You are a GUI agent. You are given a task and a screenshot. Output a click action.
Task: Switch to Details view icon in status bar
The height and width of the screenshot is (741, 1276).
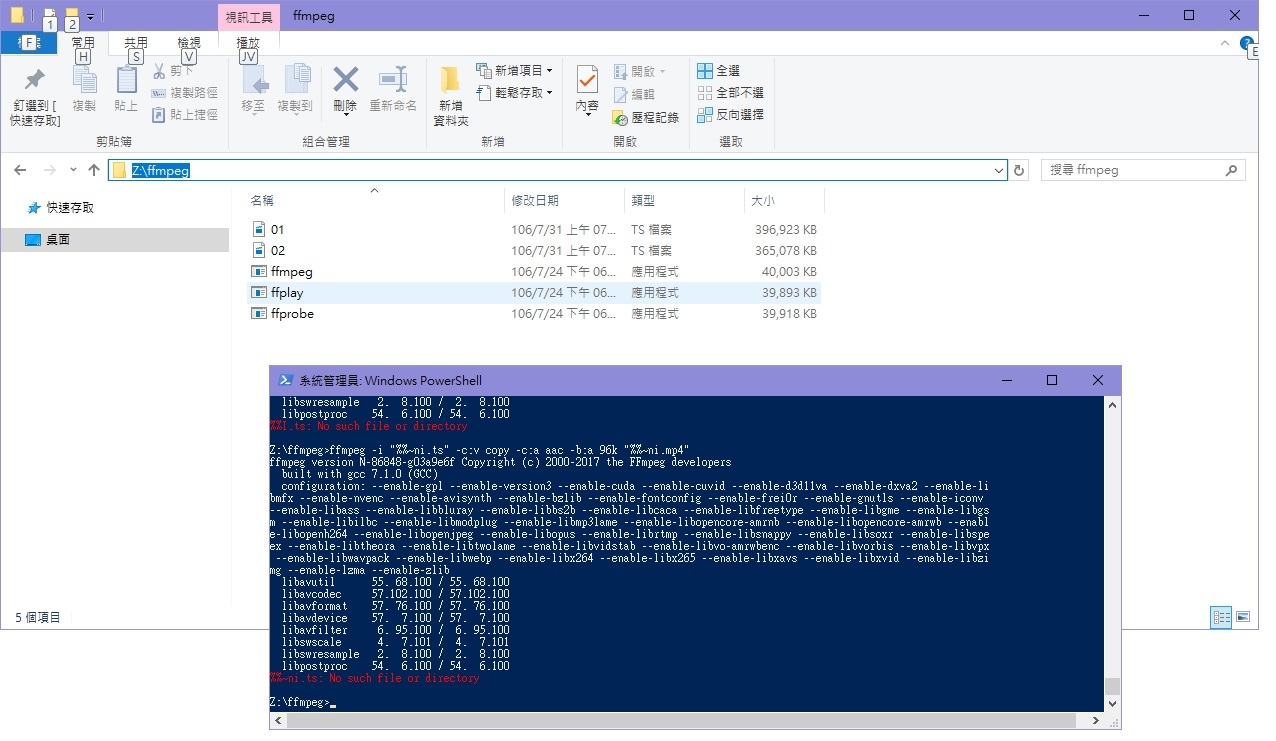(1221, 618)
